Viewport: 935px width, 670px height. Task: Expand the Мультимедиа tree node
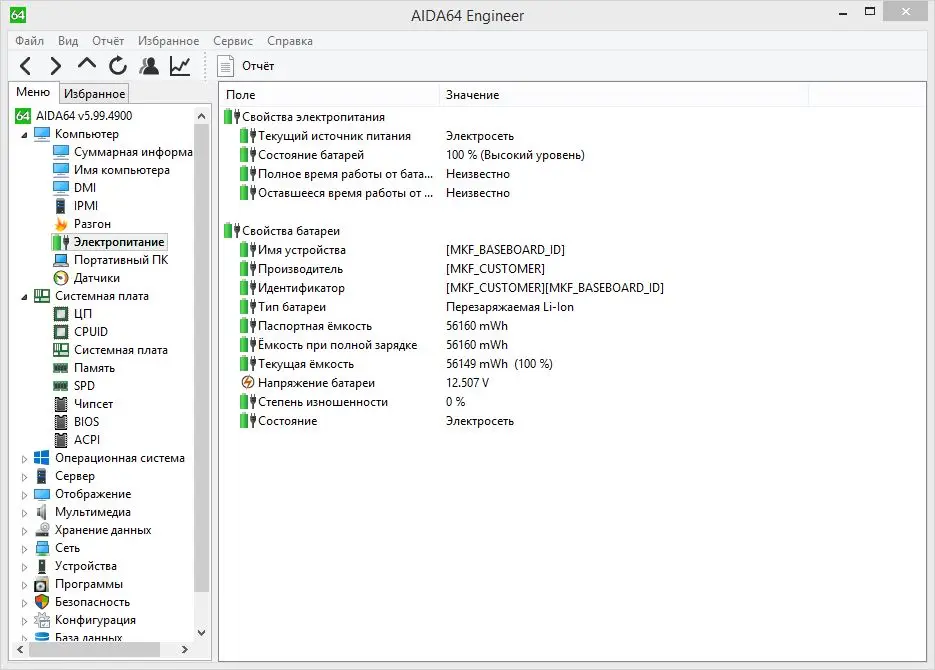pos(24,513)
